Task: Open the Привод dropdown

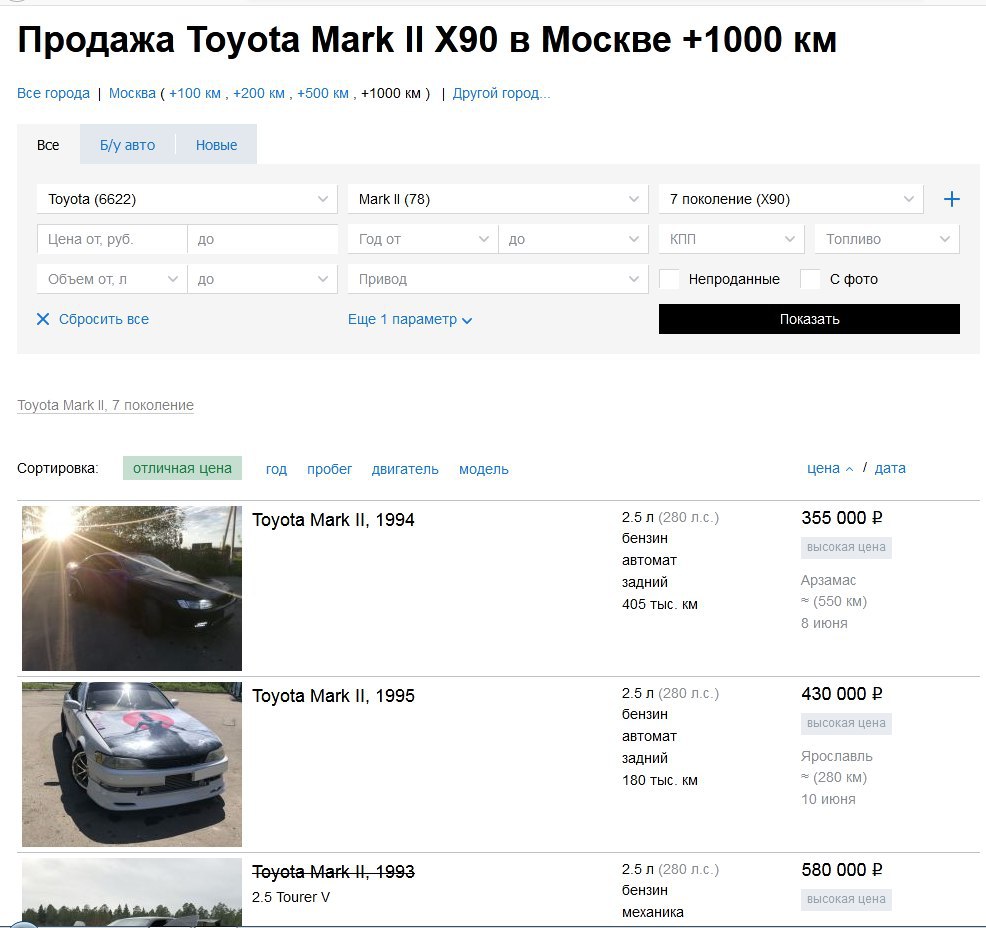Action: (x=498, y=279)
